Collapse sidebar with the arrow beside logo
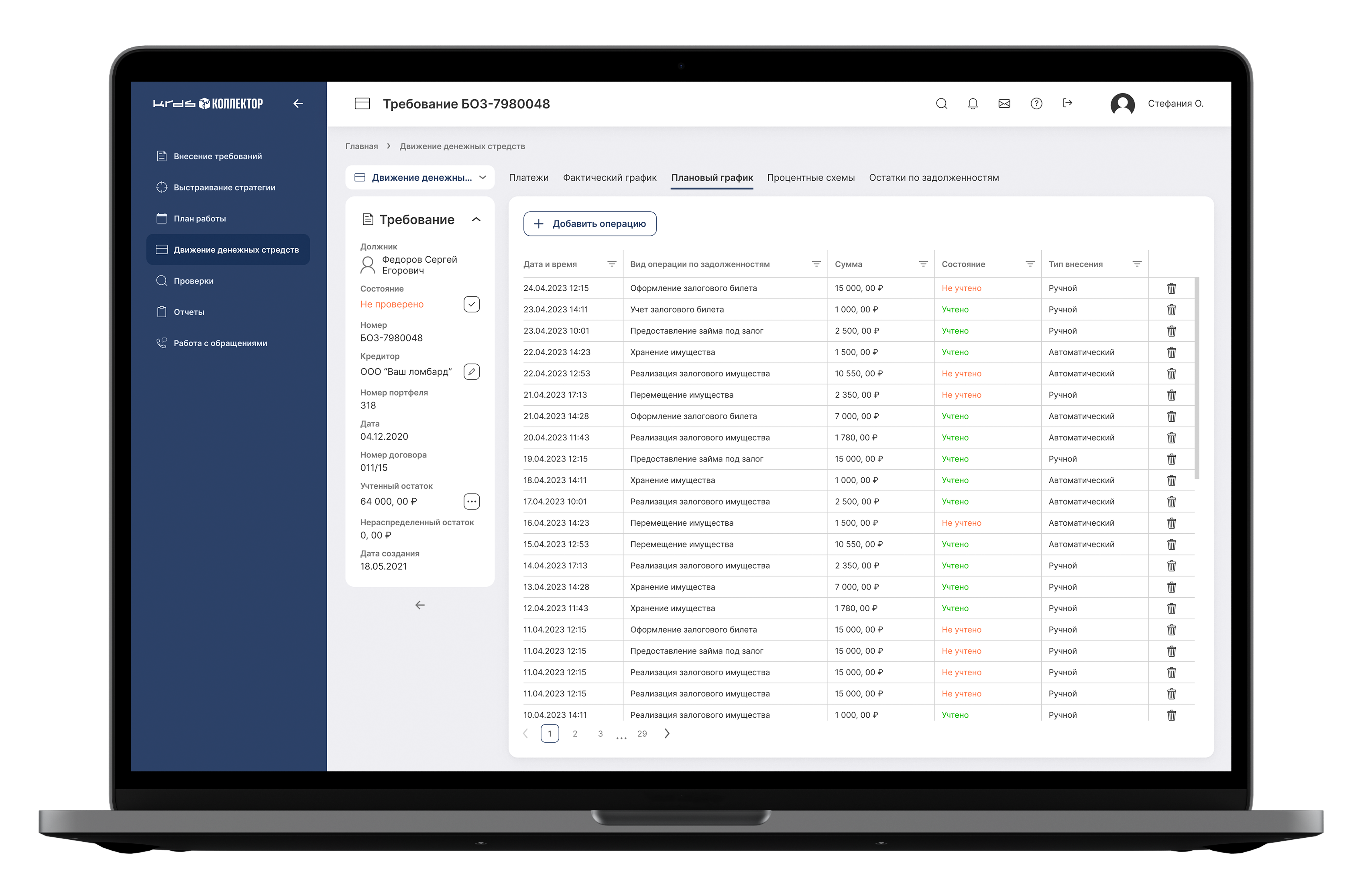 (298, 104)
